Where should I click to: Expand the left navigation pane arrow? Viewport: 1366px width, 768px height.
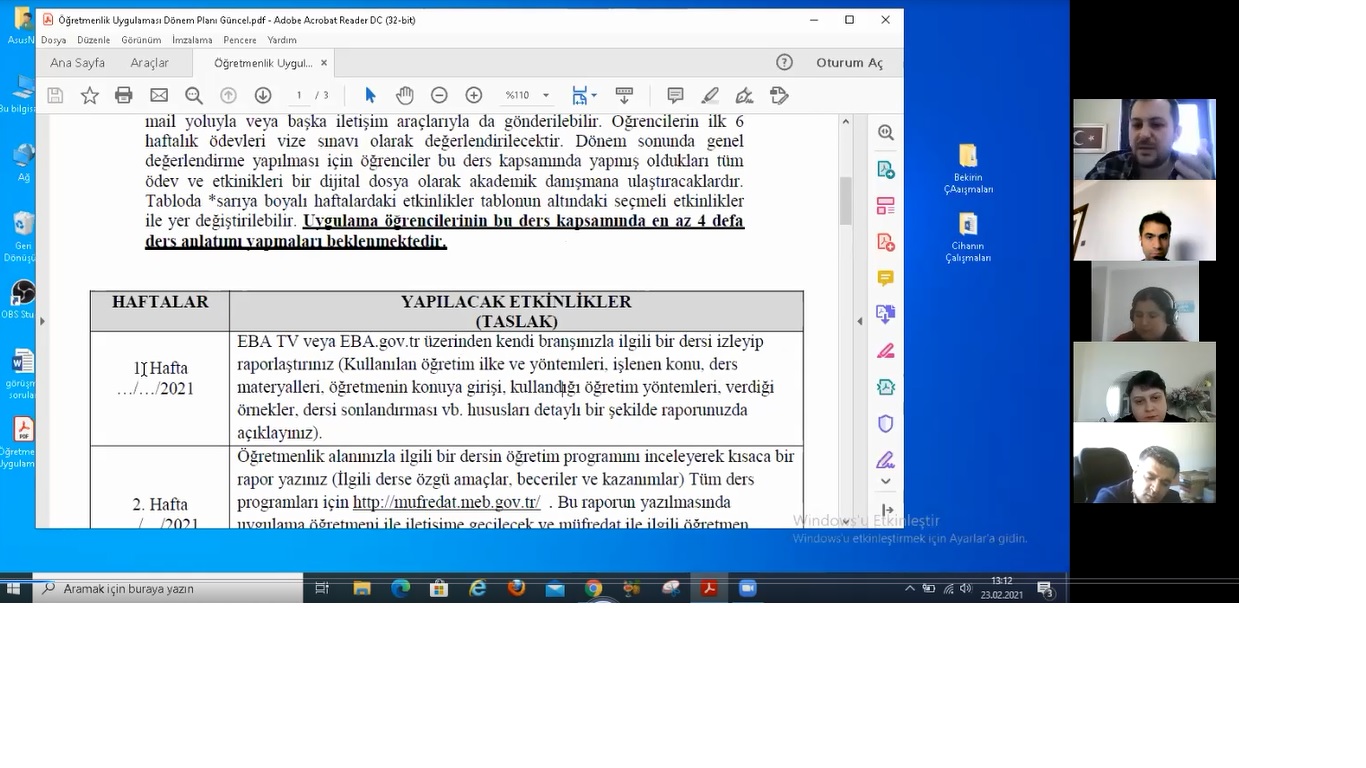(42, 321)
